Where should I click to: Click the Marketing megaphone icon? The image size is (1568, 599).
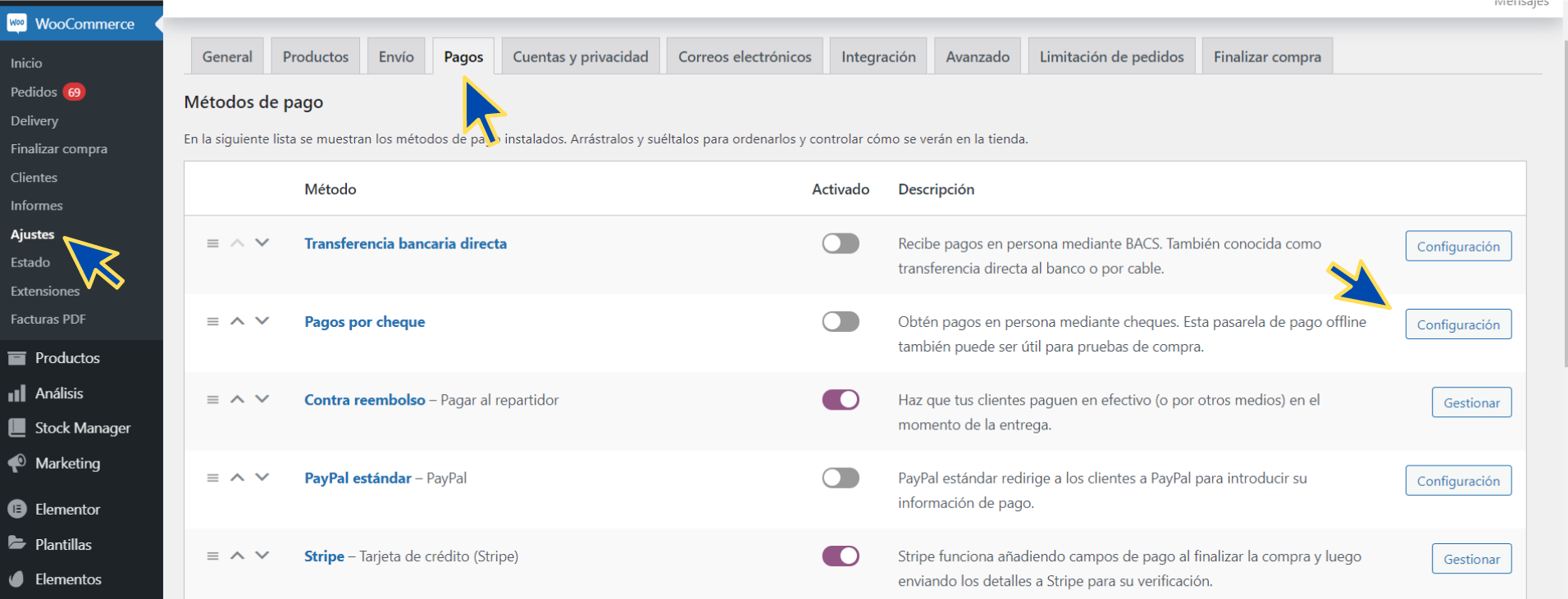16,463
